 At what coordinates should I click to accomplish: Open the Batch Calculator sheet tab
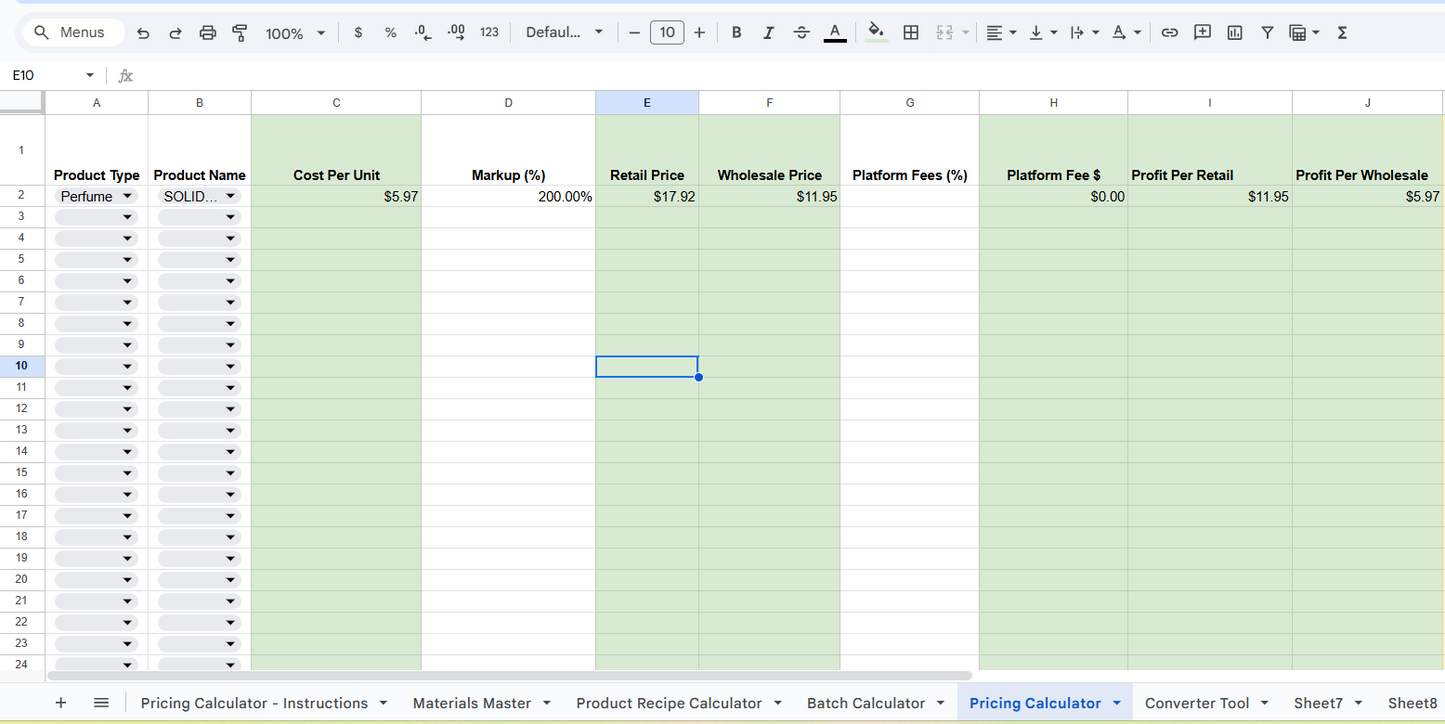pos(866,703)
